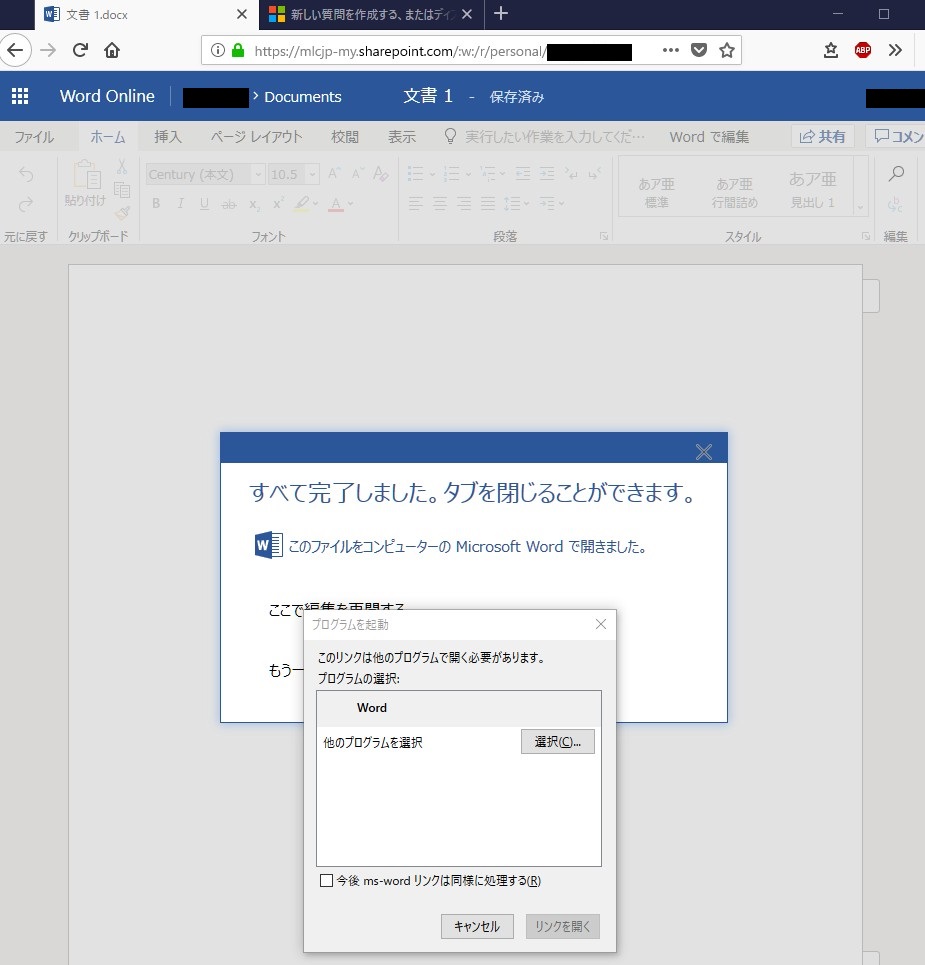Viewport: 925px width, 965px height.
Task: Click the font color A icon
Action: (335, 204)
